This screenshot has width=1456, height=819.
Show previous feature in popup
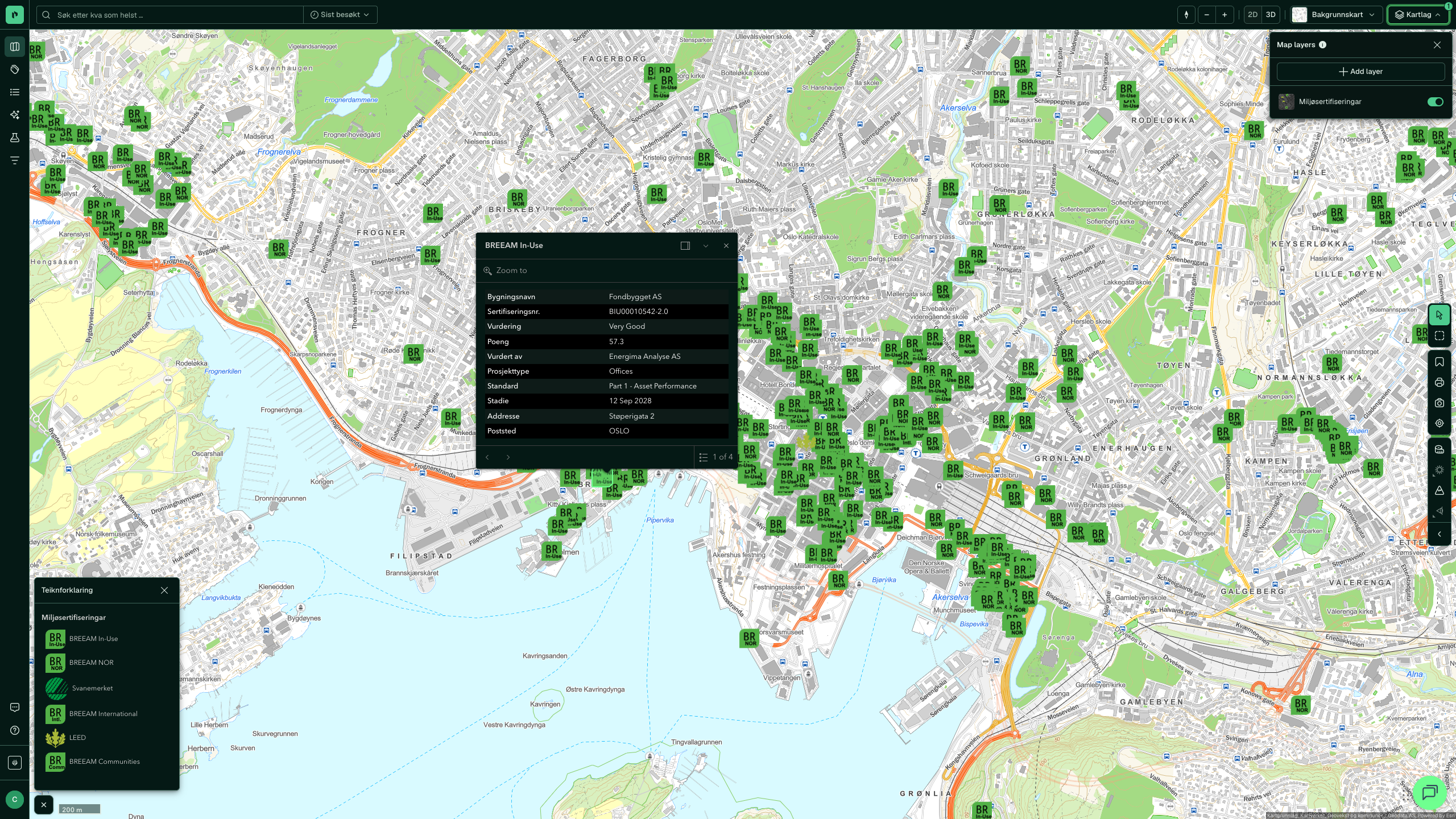(487, 457)
